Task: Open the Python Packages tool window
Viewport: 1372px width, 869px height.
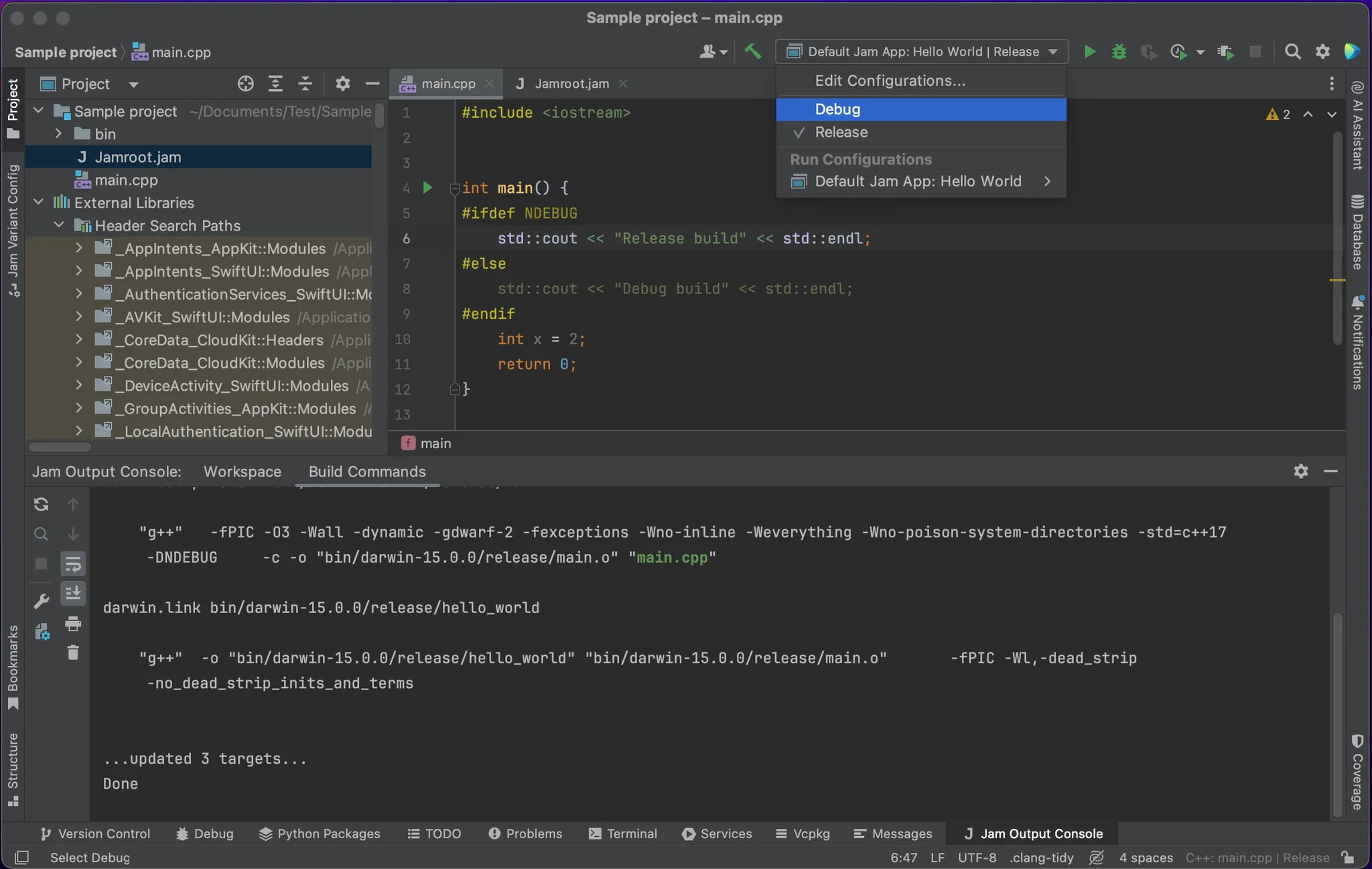Action: (320, 833)
